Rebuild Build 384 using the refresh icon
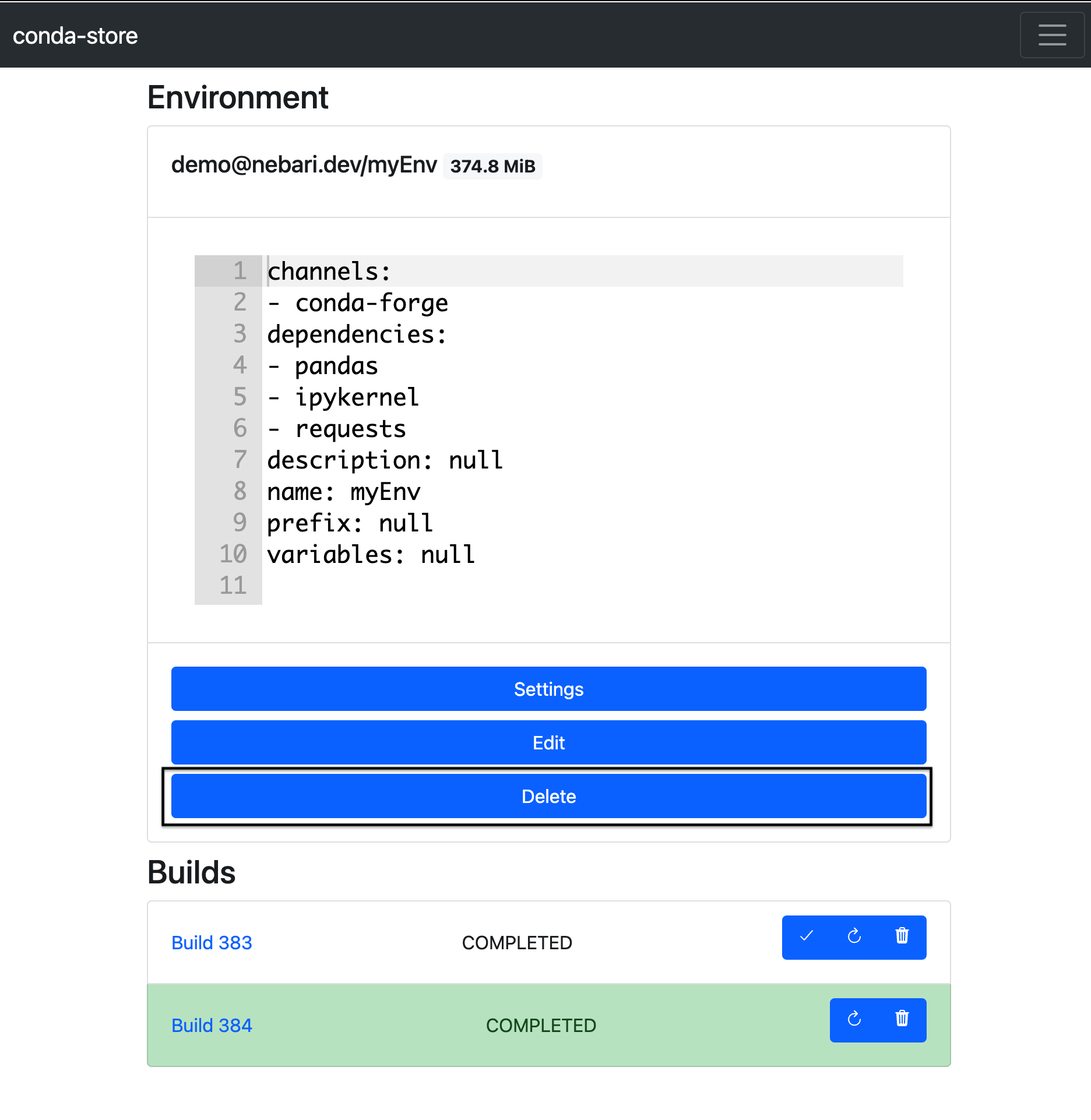The height and width of the screenshot is (1120, 1091). 854,1019
